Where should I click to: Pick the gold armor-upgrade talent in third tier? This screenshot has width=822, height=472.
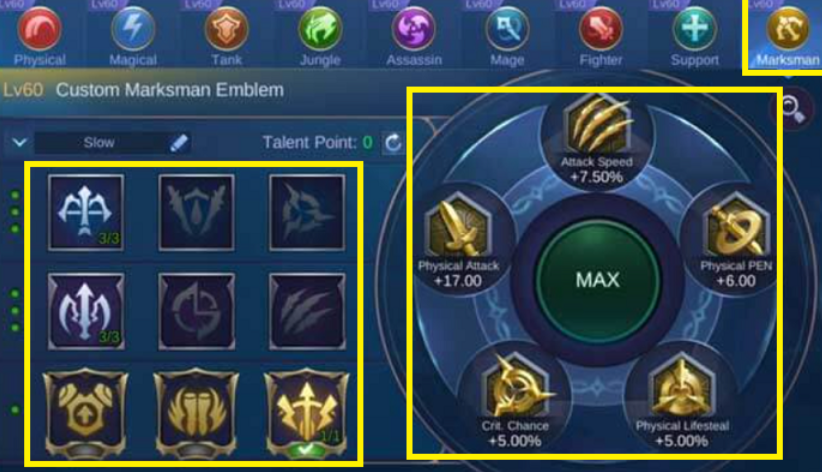(86, 413)
